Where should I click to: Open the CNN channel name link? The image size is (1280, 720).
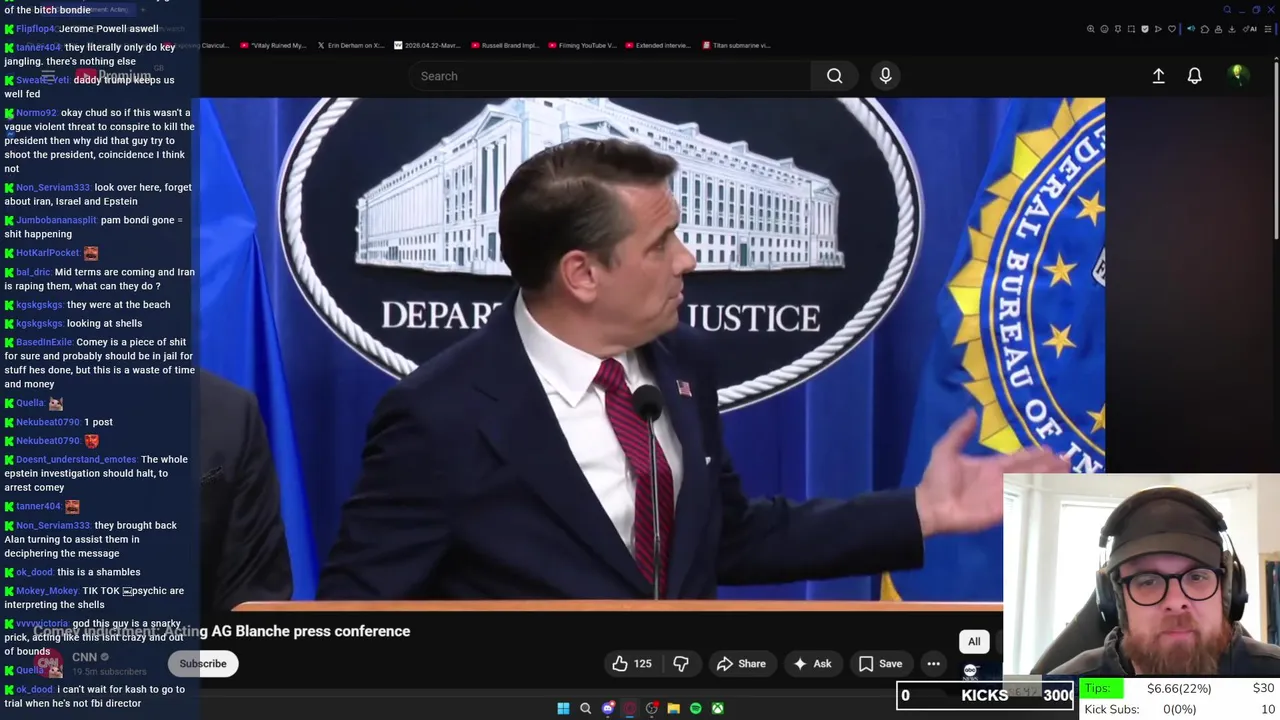(x=84, y=657)
